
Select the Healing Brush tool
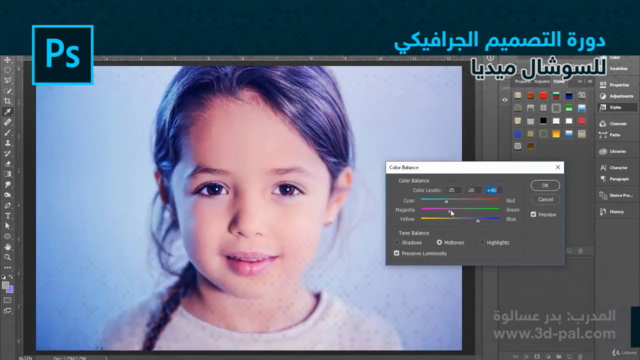pos(7,122)
